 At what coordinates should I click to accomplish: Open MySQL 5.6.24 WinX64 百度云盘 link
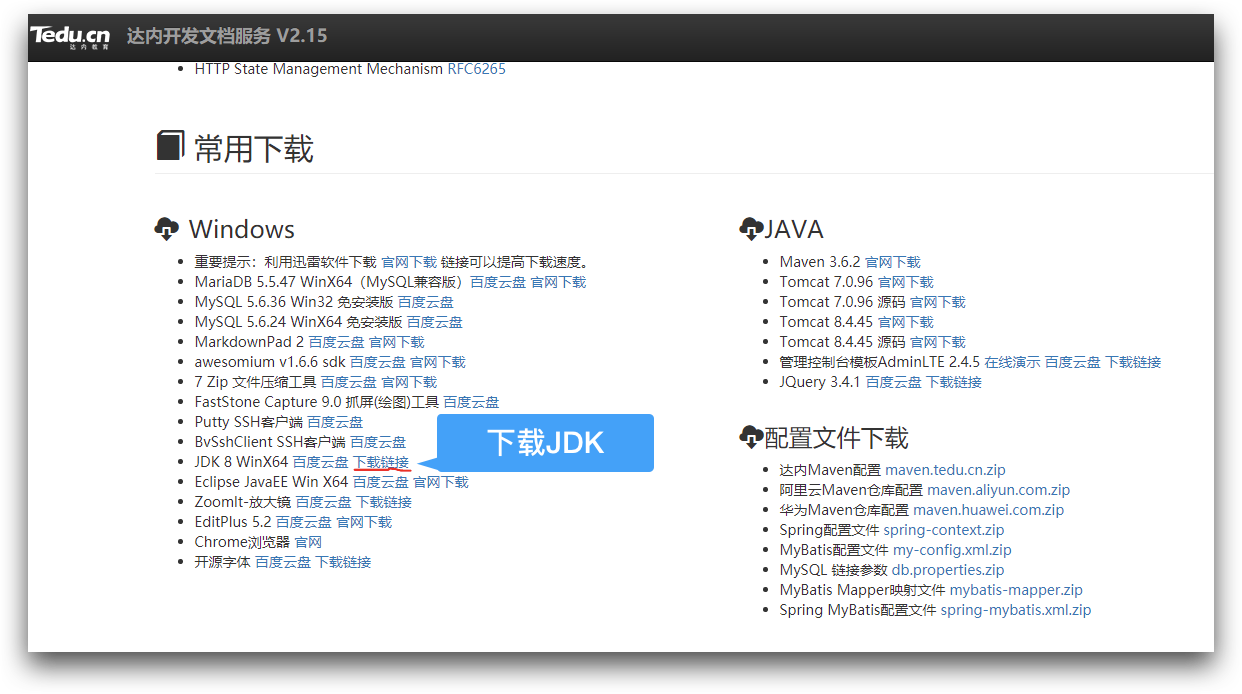tap(435, 322)
